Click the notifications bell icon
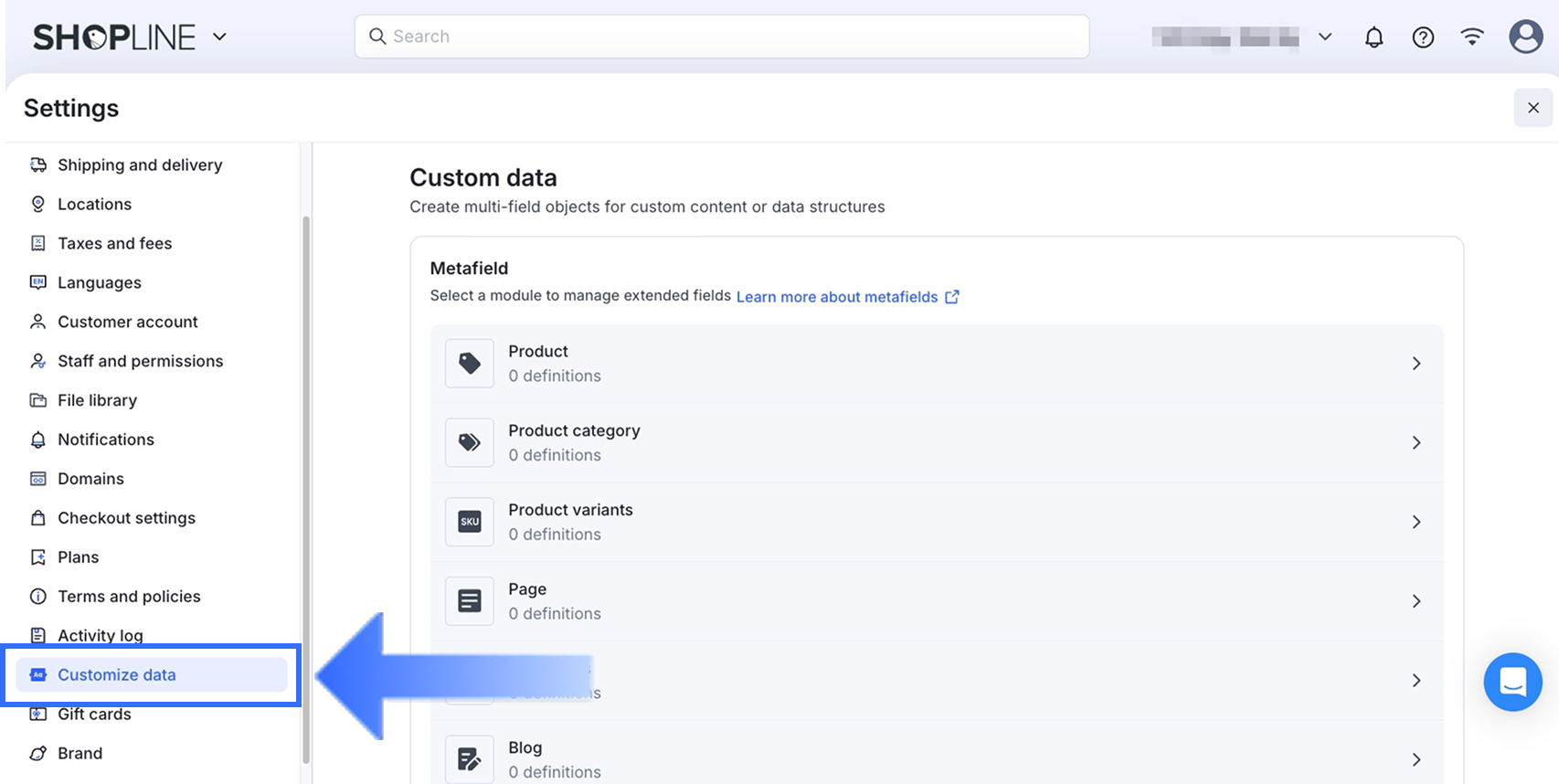 click(1373, 37)
